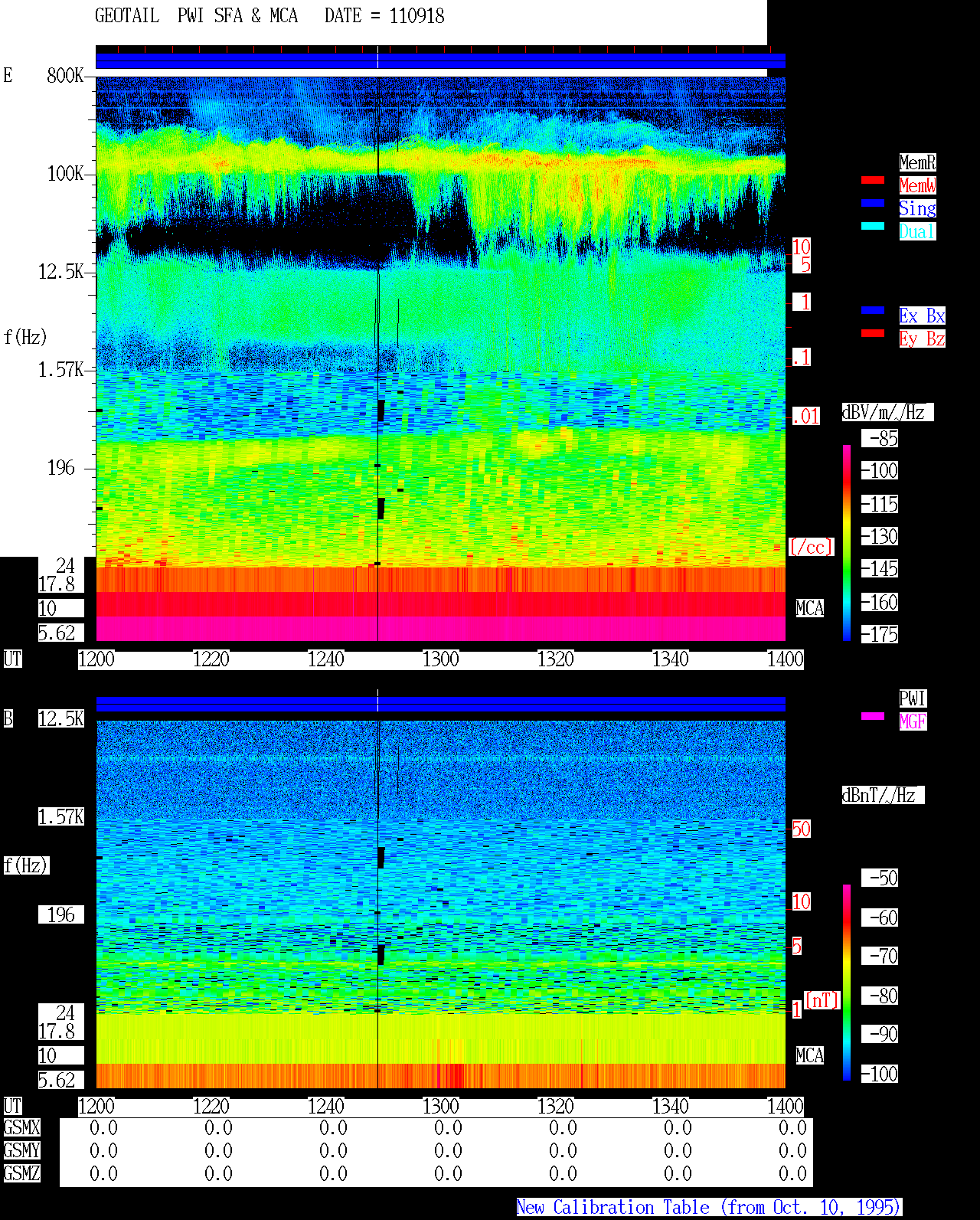Click the PWI legend label
Screen dimensions: 980x1220
tap(913, 698)
